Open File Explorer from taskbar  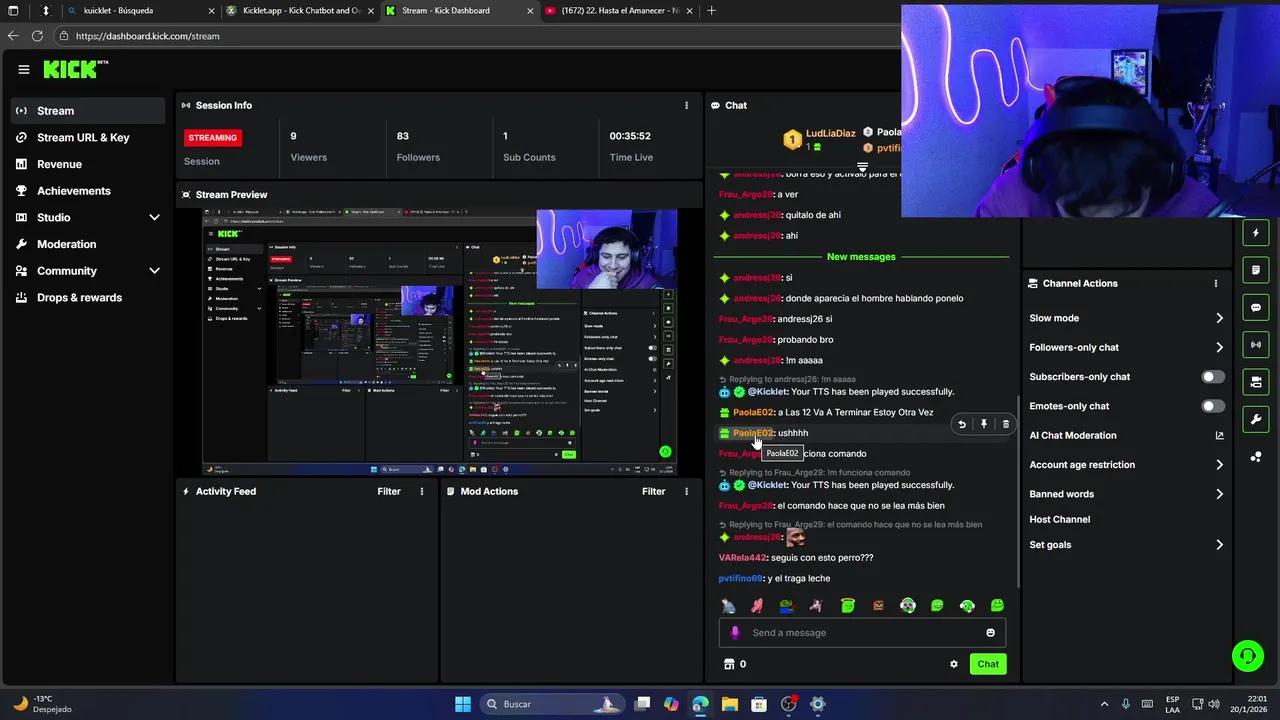730,704
